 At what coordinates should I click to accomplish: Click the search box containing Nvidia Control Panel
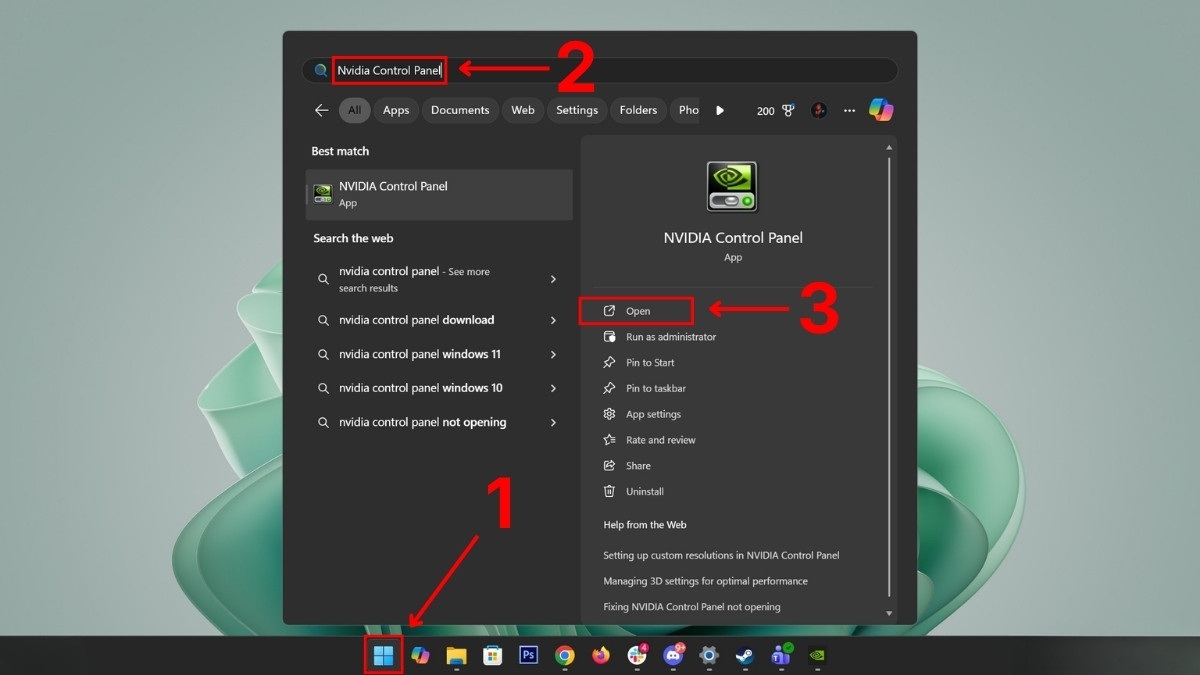[600, 70]
